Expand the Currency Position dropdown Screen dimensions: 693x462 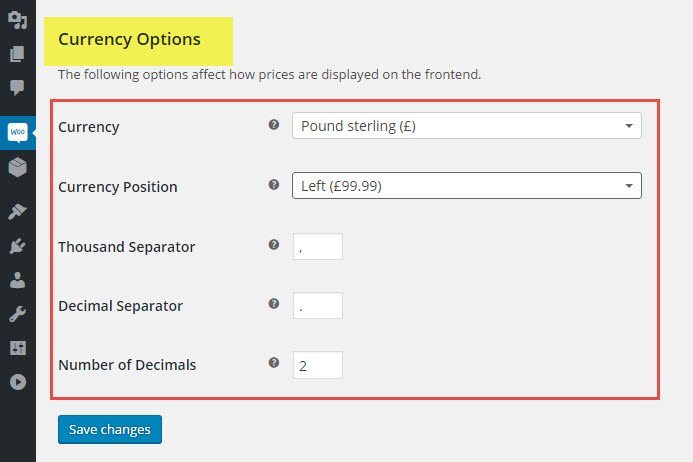[x=467, y=186]
